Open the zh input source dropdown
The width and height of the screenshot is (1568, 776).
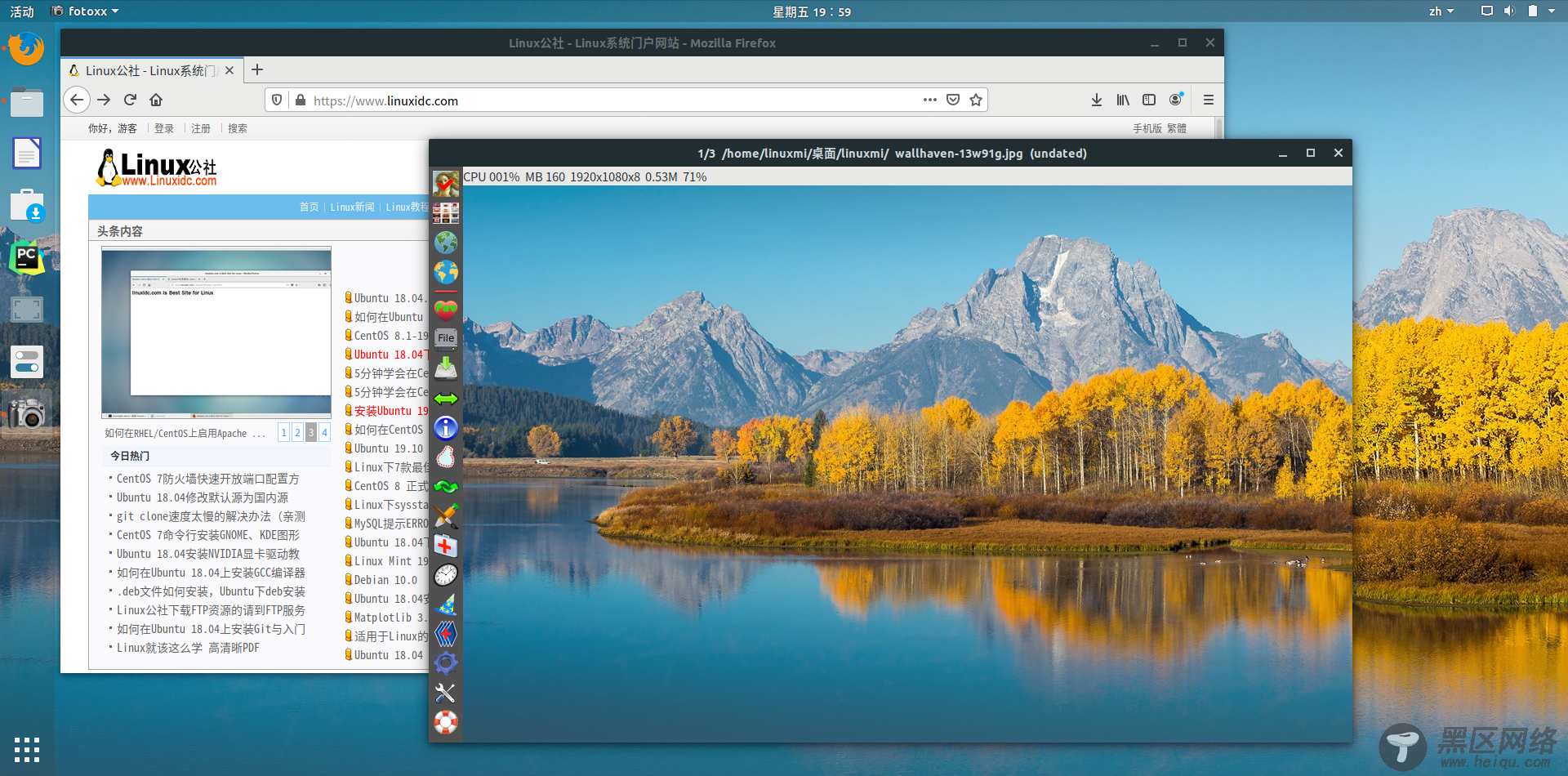(1441, 11)
